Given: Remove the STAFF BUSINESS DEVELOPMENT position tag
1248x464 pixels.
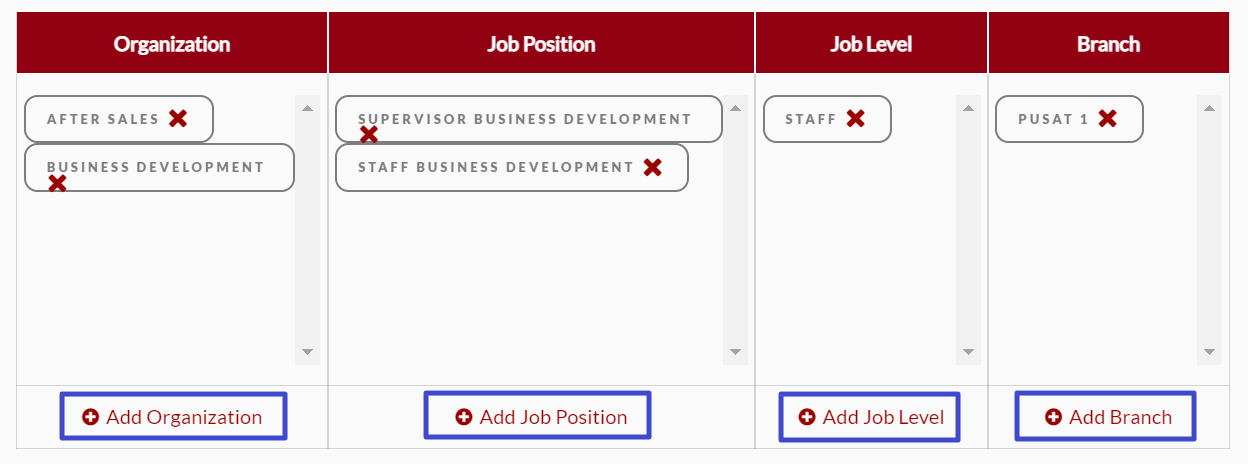Looking at the screenshot, I should point(653,167).
